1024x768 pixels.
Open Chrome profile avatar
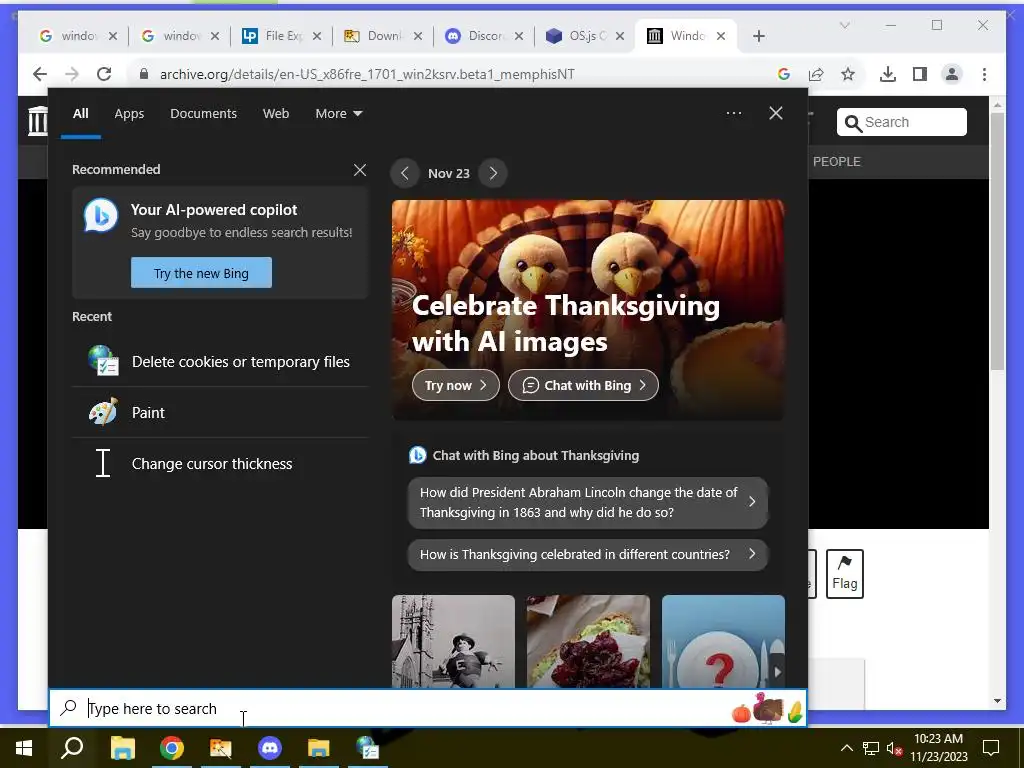pos(952,74)
